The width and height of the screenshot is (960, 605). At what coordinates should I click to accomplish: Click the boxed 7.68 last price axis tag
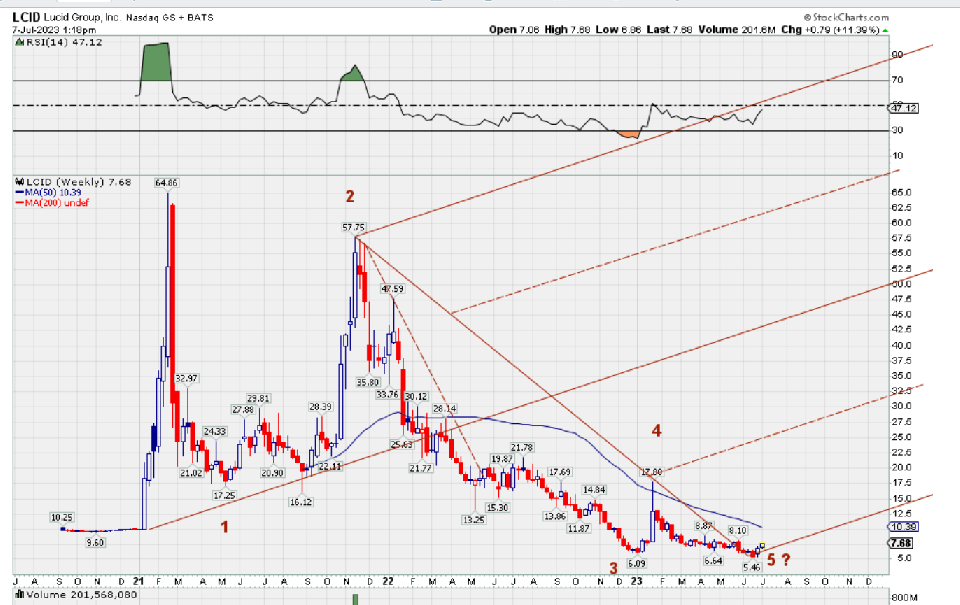901,543
